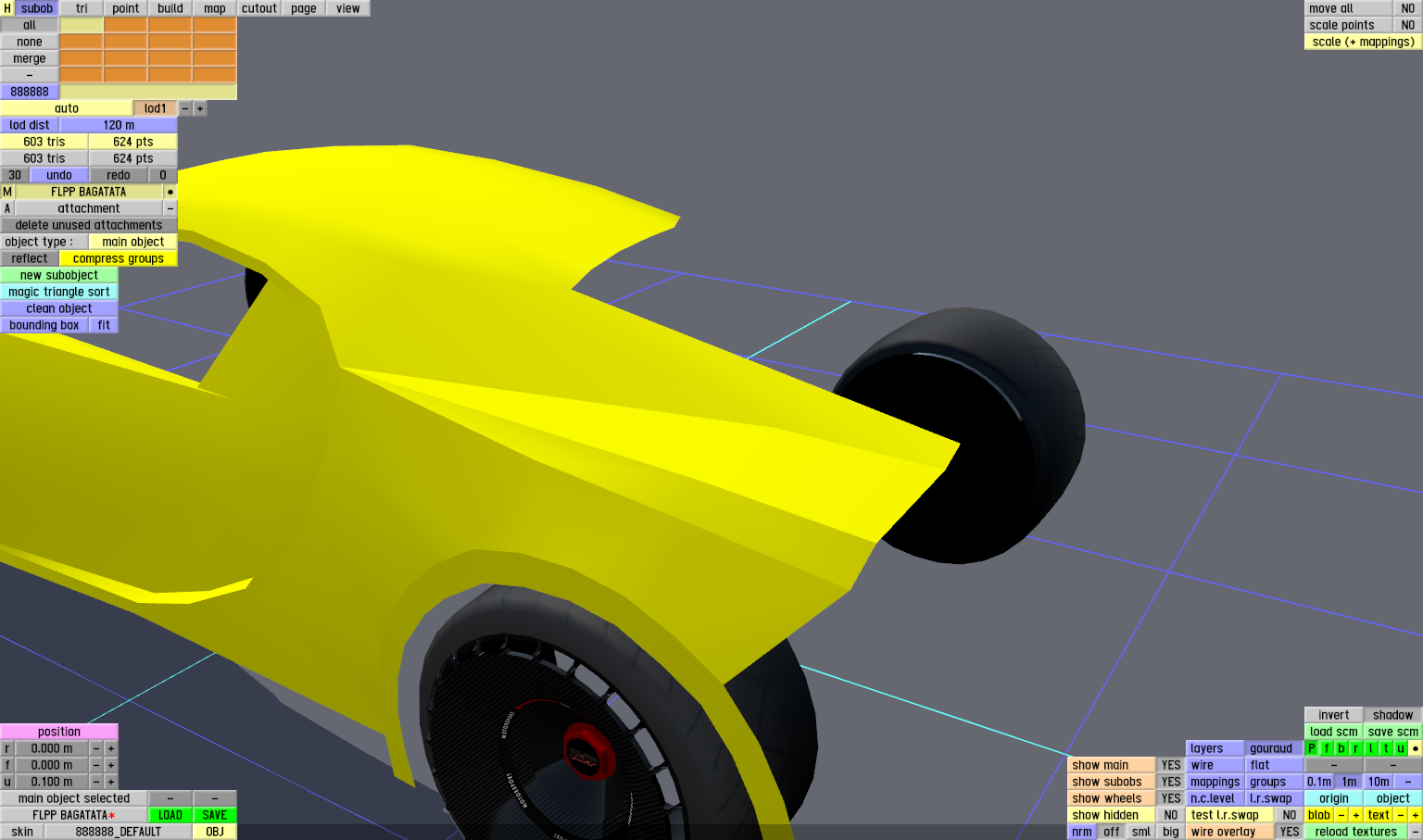The height and width of the screenshot is (840, 1423).
Task: Open the map tab
Action: (x=215, y=8)
